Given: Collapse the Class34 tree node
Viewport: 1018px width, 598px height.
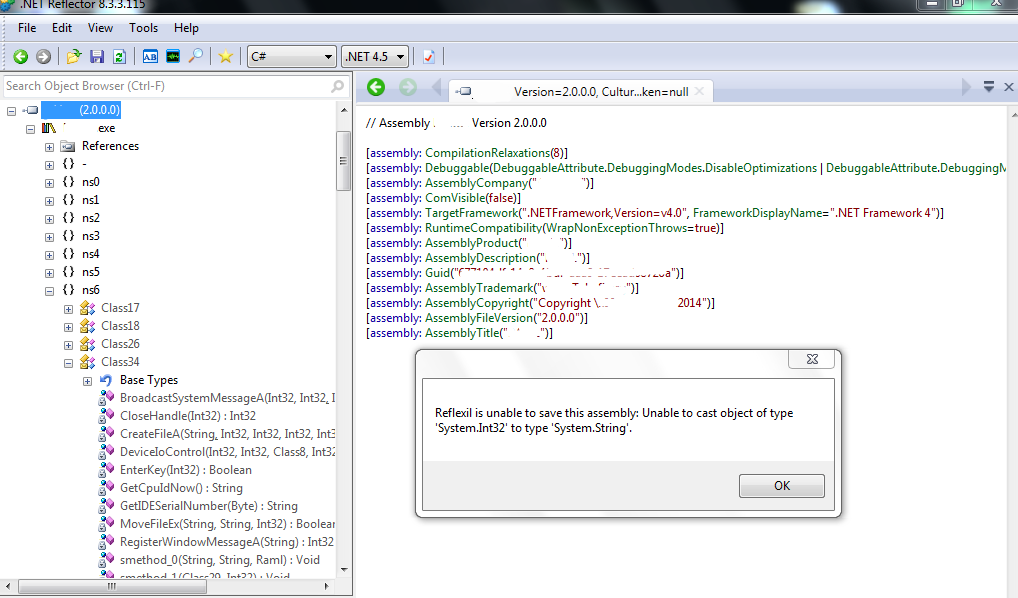Looking at the screenshot, I should 69,362.
